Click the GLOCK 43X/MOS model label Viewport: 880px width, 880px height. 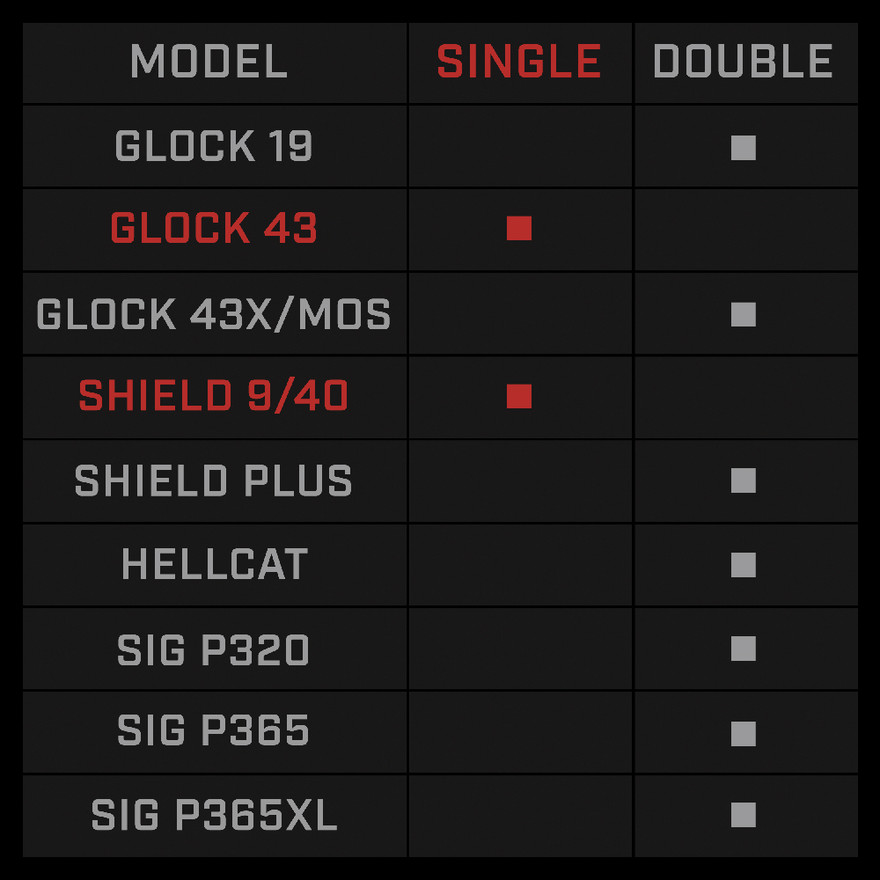pyautogui.click(x=214, y=315)
